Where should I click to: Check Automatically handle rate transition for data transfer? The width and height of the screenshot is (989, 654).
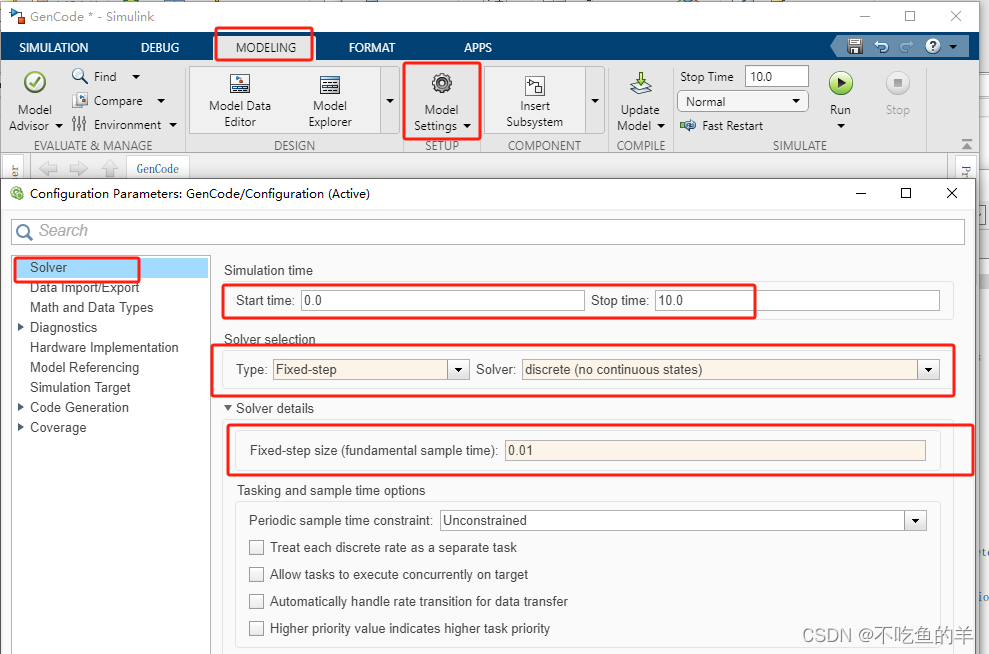pos(256,602)
